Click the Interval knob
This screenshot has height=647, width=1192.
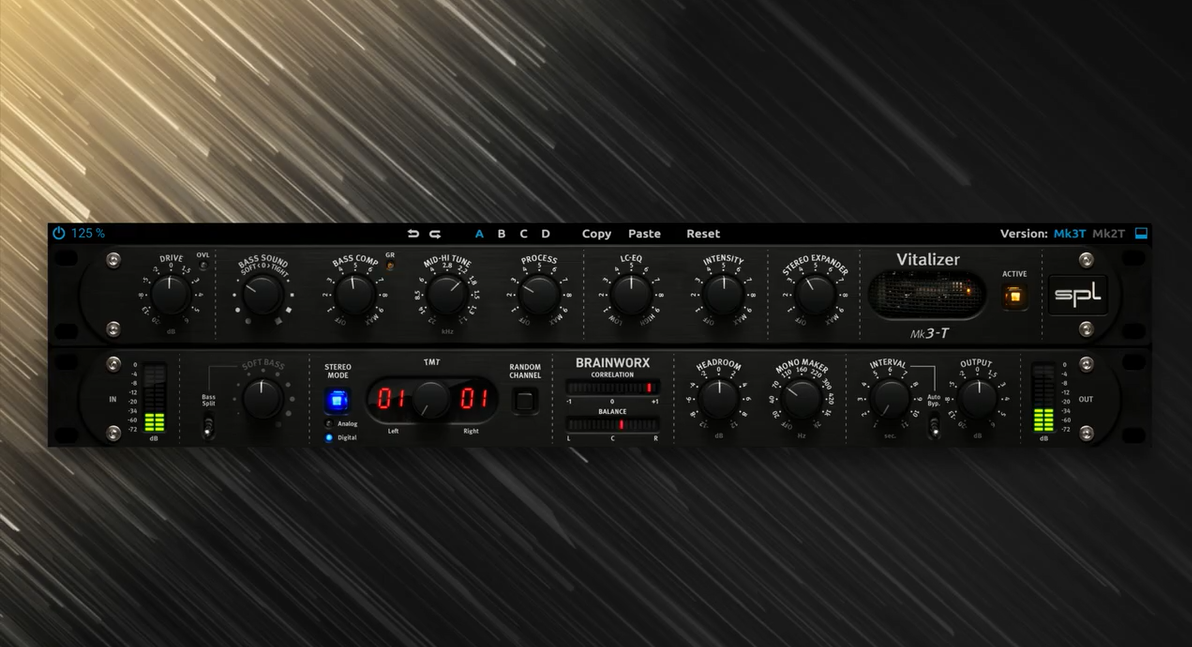pos(889,398)
